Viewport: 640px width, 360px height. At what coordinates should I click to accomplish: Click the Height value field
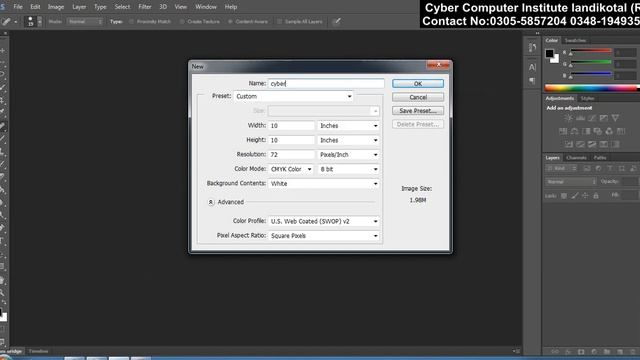pyautogui.click(x=291, y=140)
